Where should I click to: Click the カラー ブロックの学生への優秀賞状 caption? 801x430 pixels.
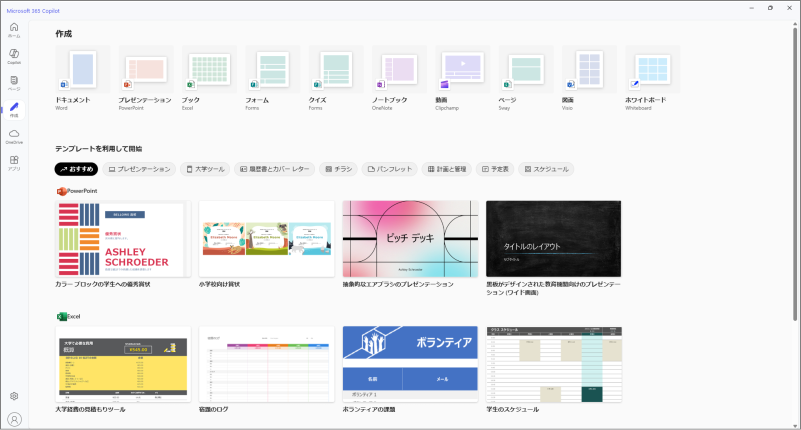[x=103, y=284]
